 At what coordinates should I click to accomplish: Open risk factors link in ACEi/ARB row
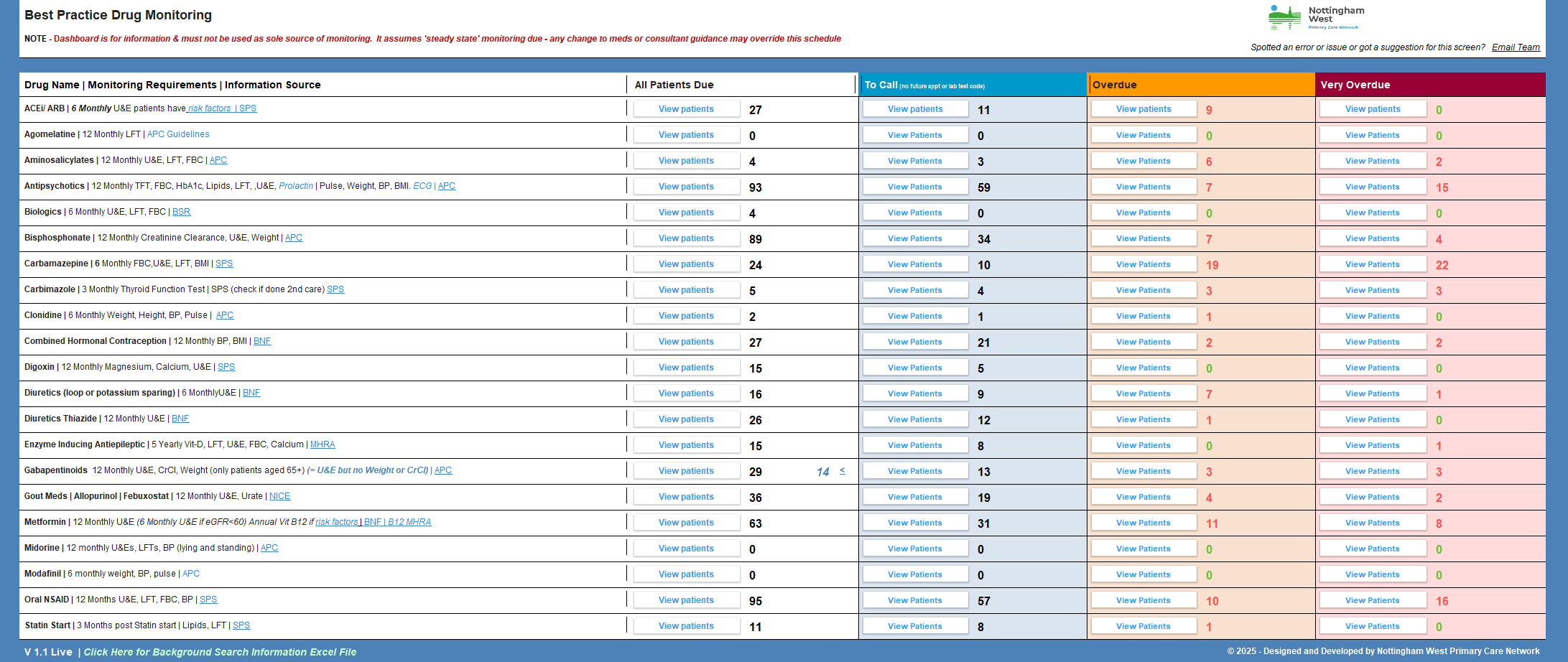tap(210, 108)
